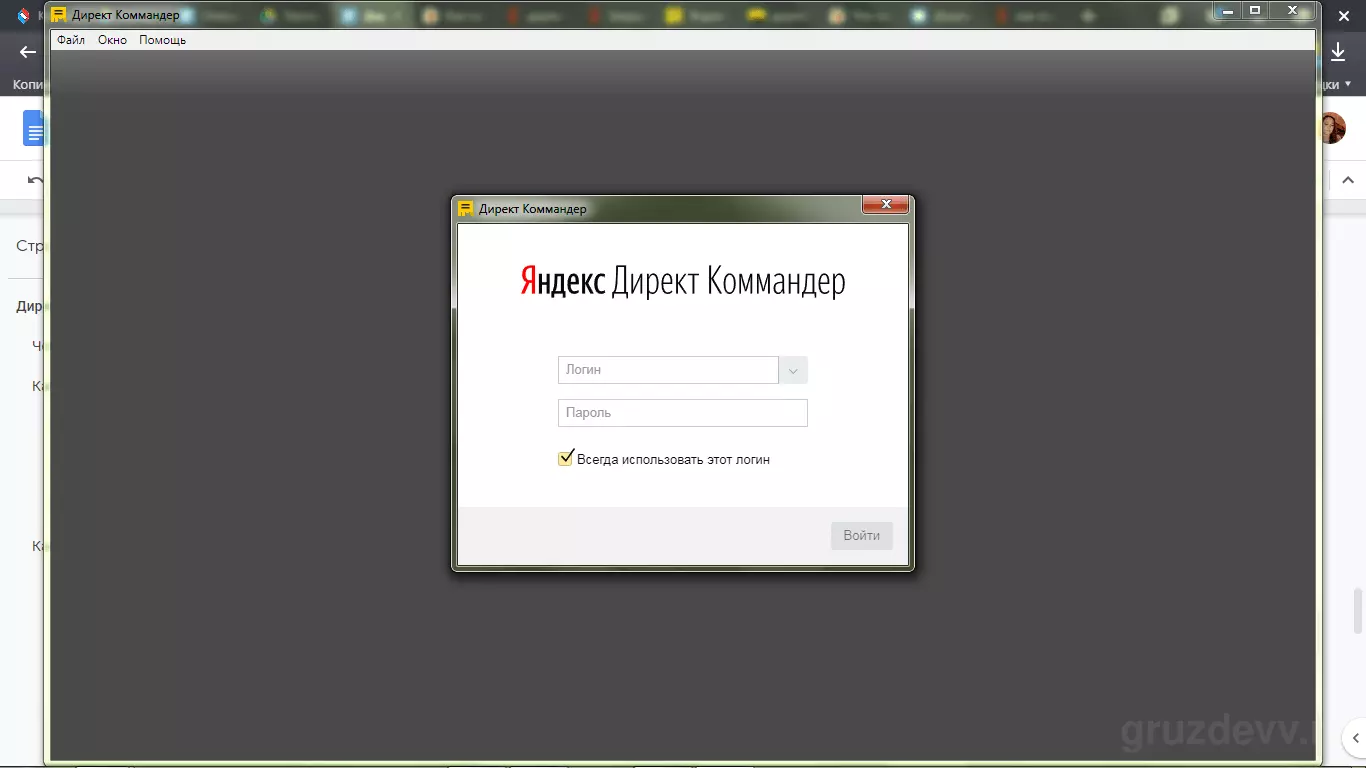Click the side panel arrow in Docs corner
1366x768 pixels.
click(x=1356, y=739)
